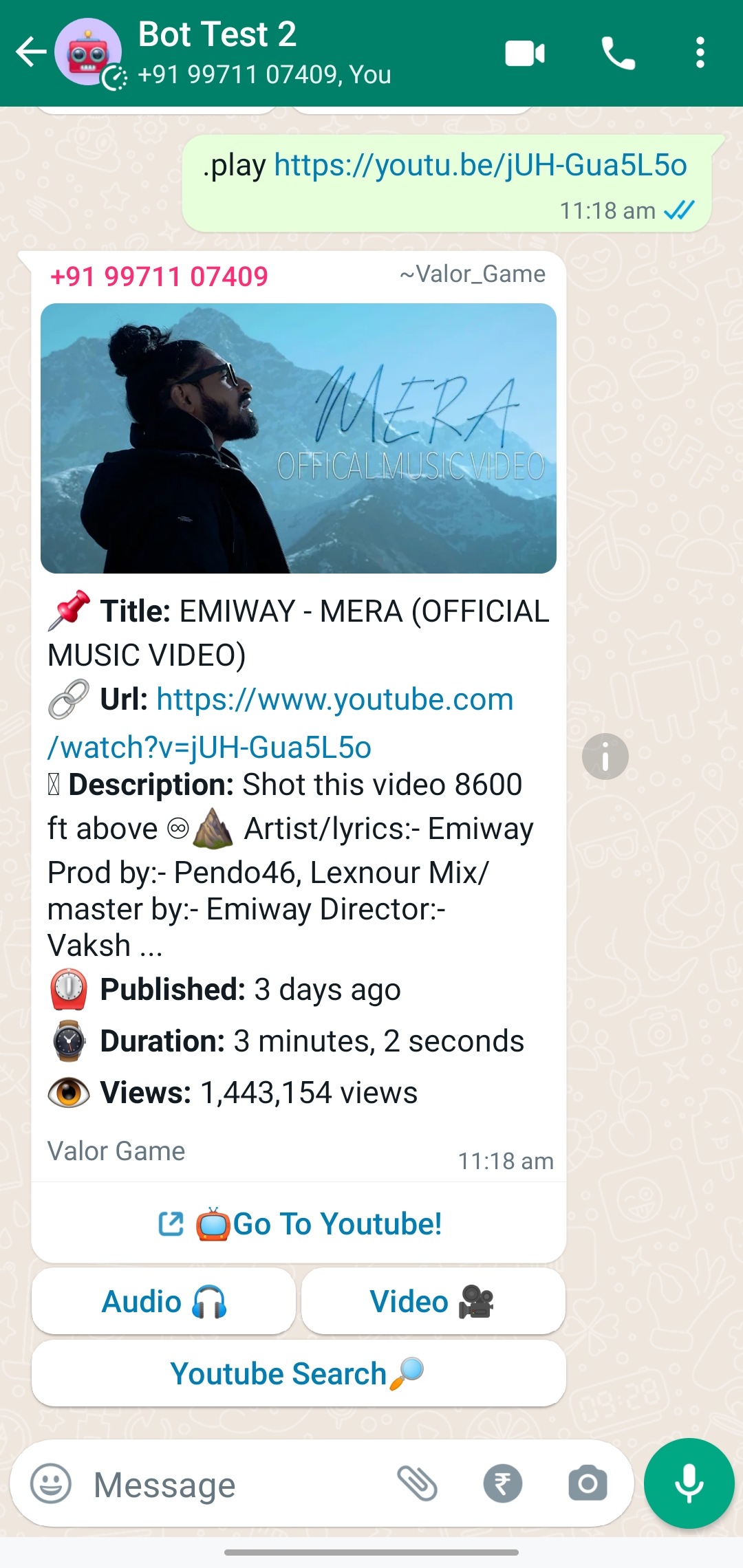
Task: Start a voice call from the phone icon
Action: (618, 53)
